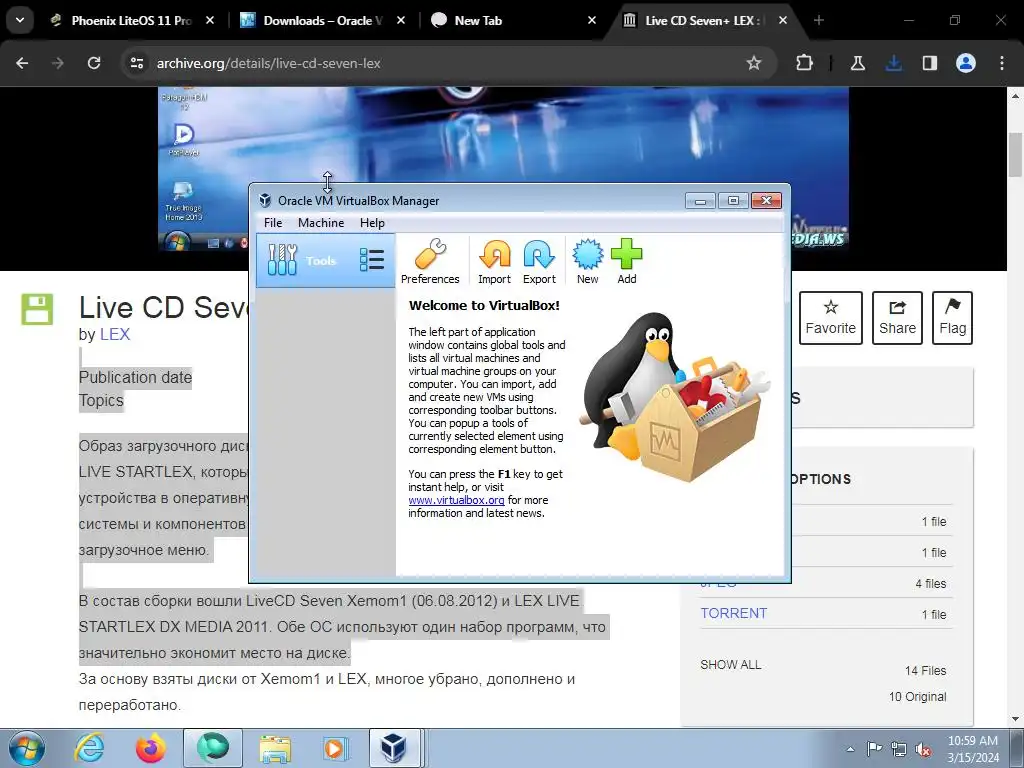1024x768 pixels.
Task: Reload the archive.org page
Action: [x=94, y=63]
